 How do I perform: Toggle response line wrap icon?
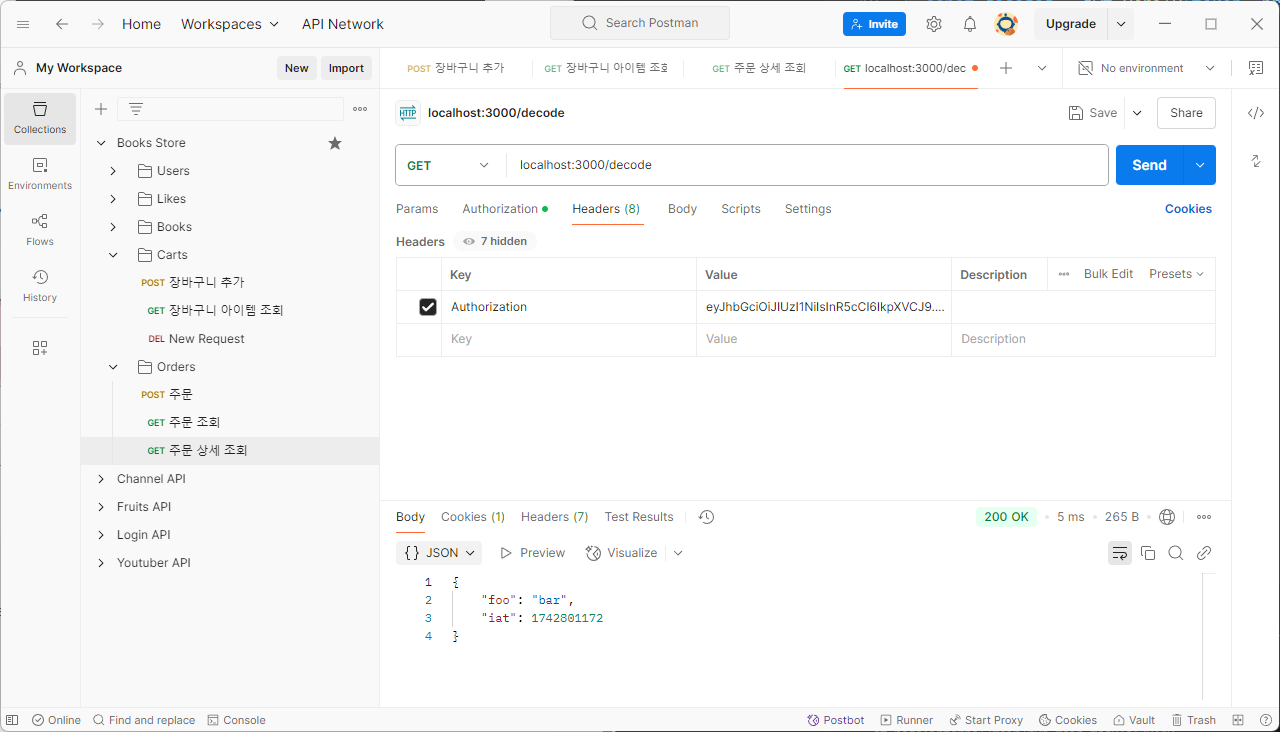1120,553
